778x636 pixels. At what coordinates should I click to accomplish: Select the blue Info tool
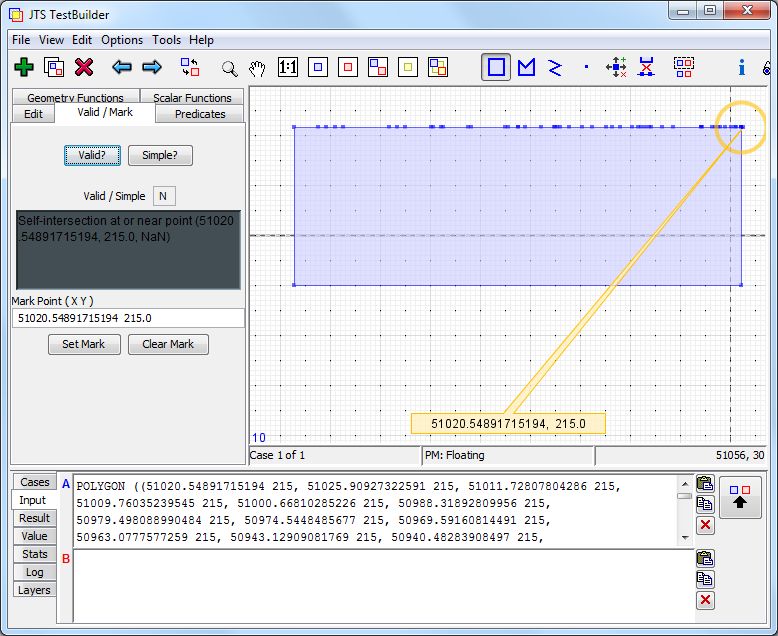click(741, 67)
